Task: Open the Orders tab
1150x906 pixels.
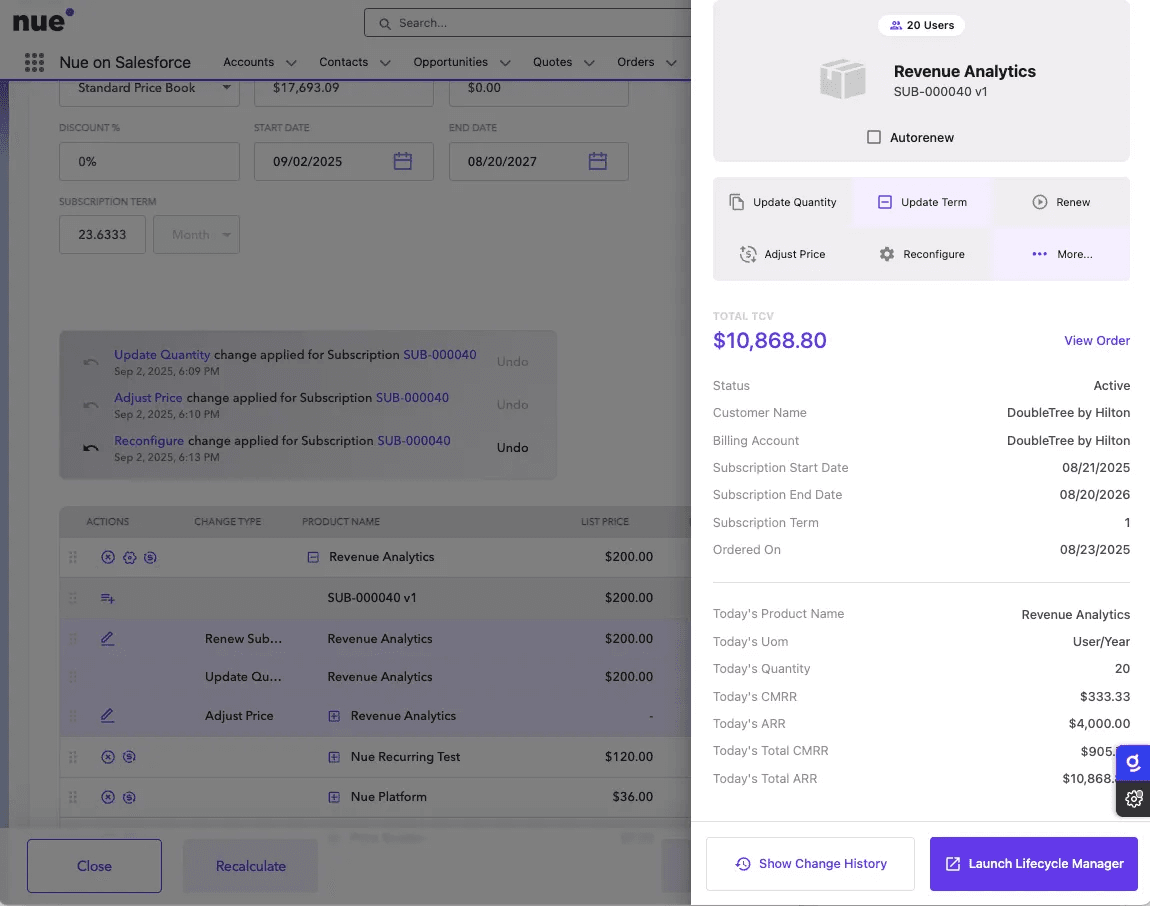Action: pyautogui.click(x=635, y=62)
